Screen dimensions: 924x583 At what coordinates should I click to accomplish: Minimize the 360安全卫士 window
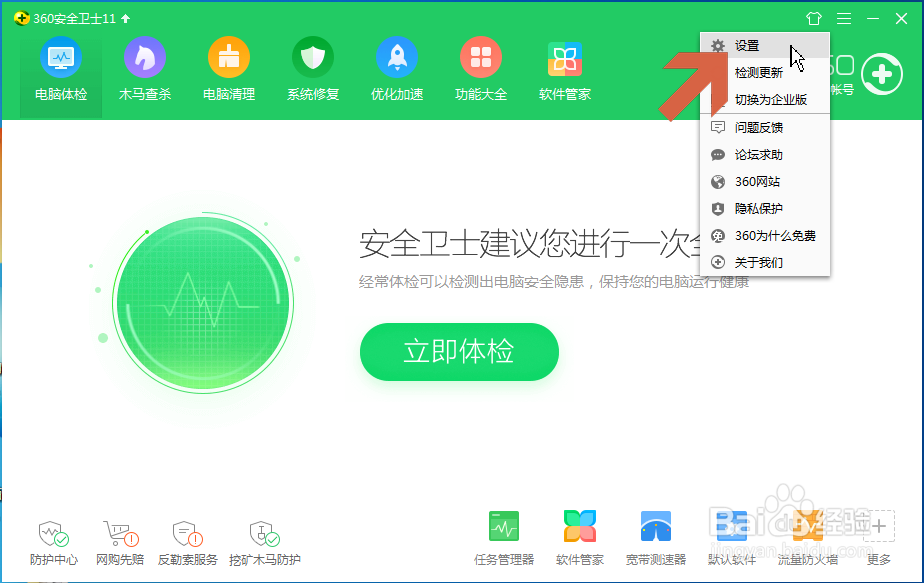pyautogui.click(x=873, y=19)
